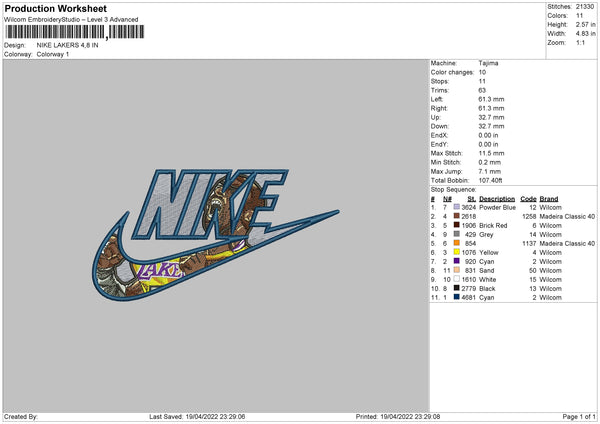Screen dimensions: 600x424
Task: Click the Min Stitch value '0.2 mm'
Action: (x=490, y=162)
